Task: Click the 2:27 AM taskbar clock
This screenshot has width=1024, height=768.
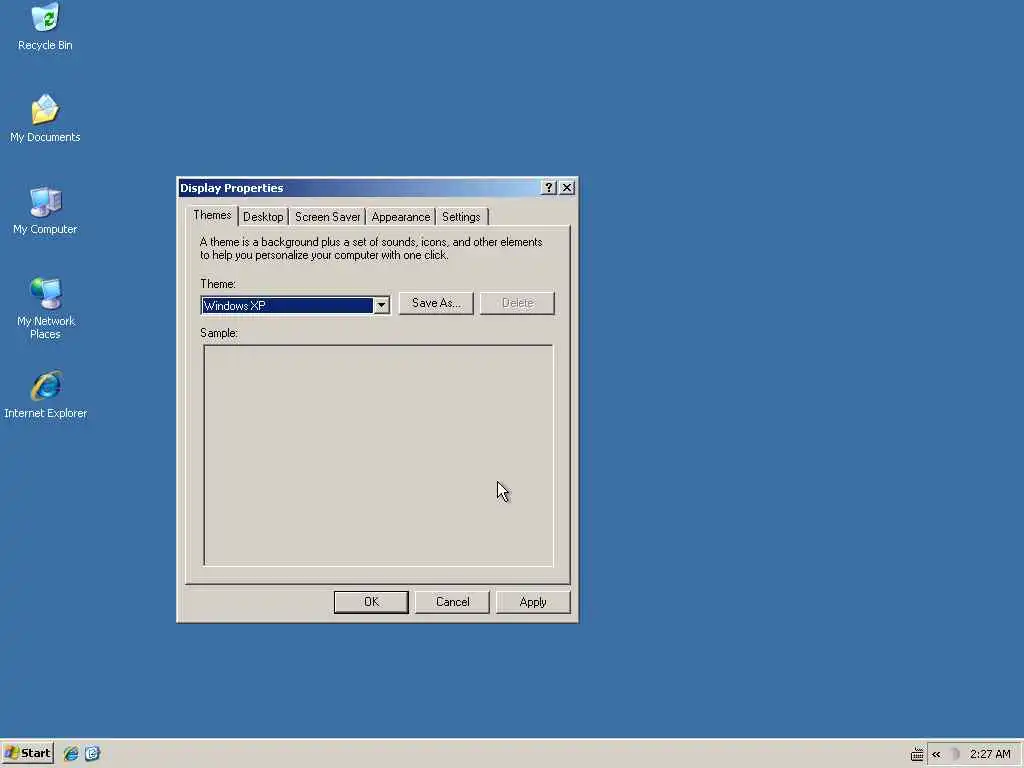Action: tap(990, 754)
